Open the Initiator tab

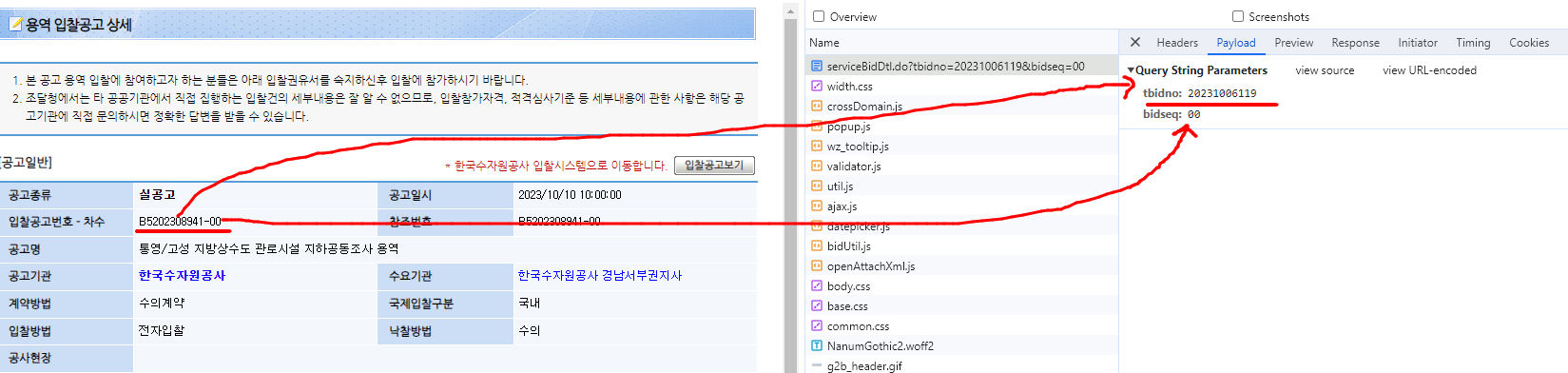[x=1418, y=43]
